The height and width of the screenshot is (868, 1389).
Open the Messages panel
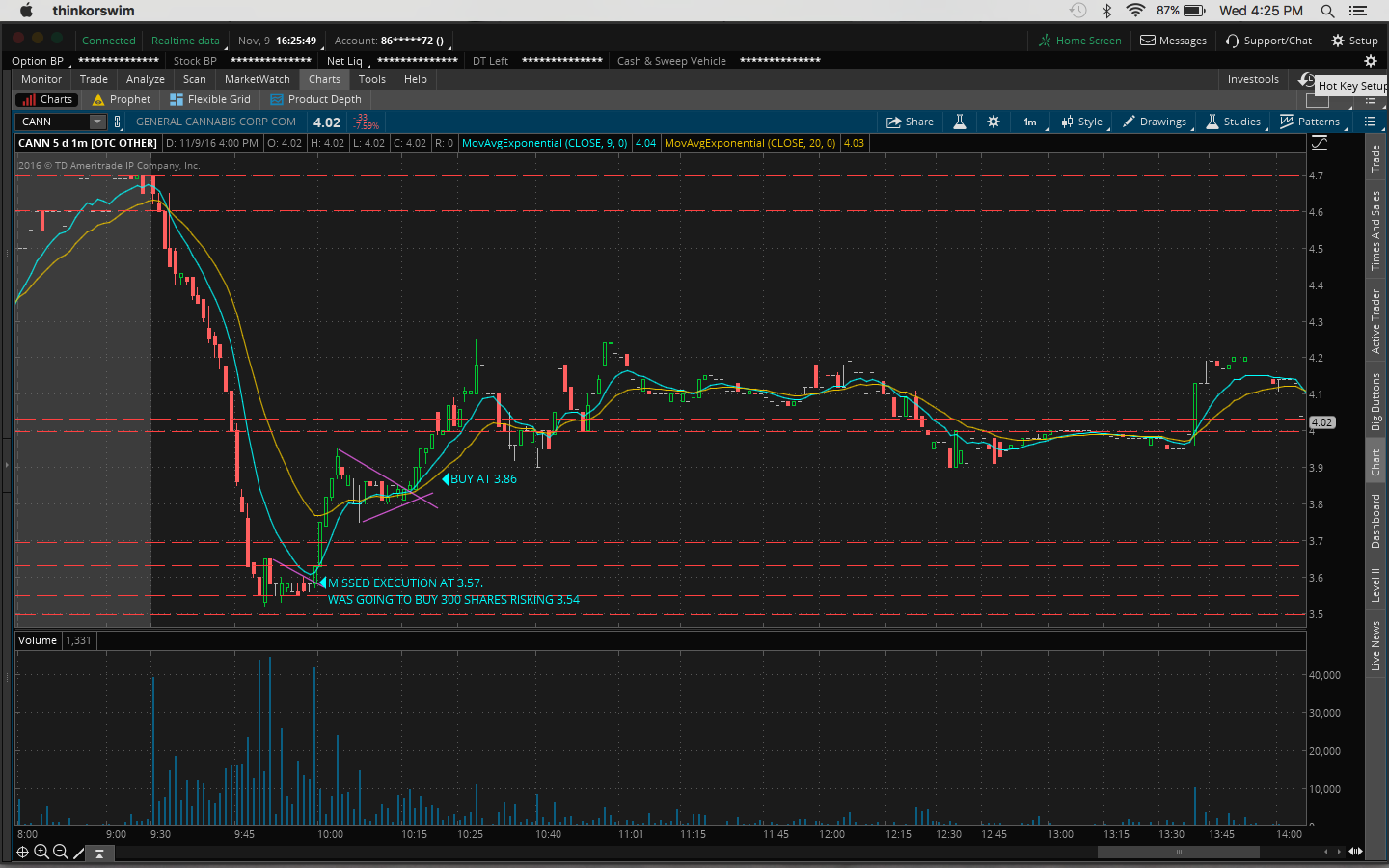[x=1173, y=41]
